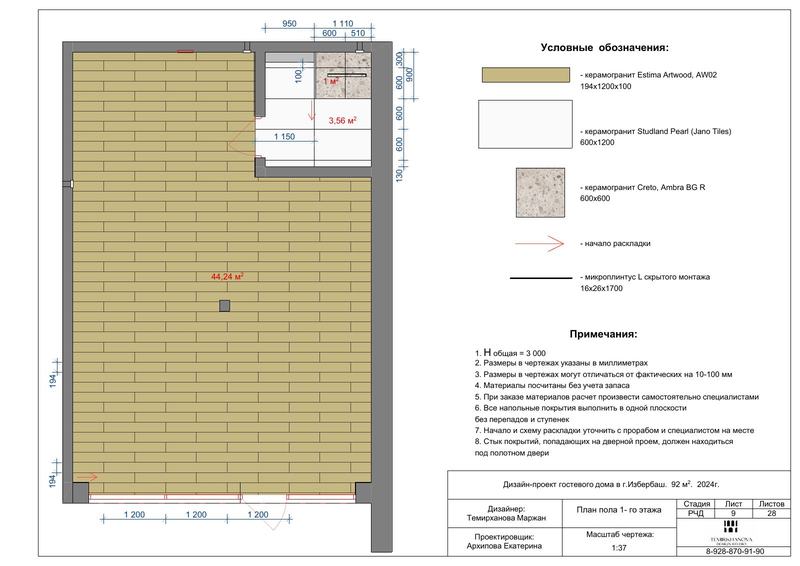Click the 900 vertical dimension on the right
This screenshot has height=566, width=800.
point(409,75)
